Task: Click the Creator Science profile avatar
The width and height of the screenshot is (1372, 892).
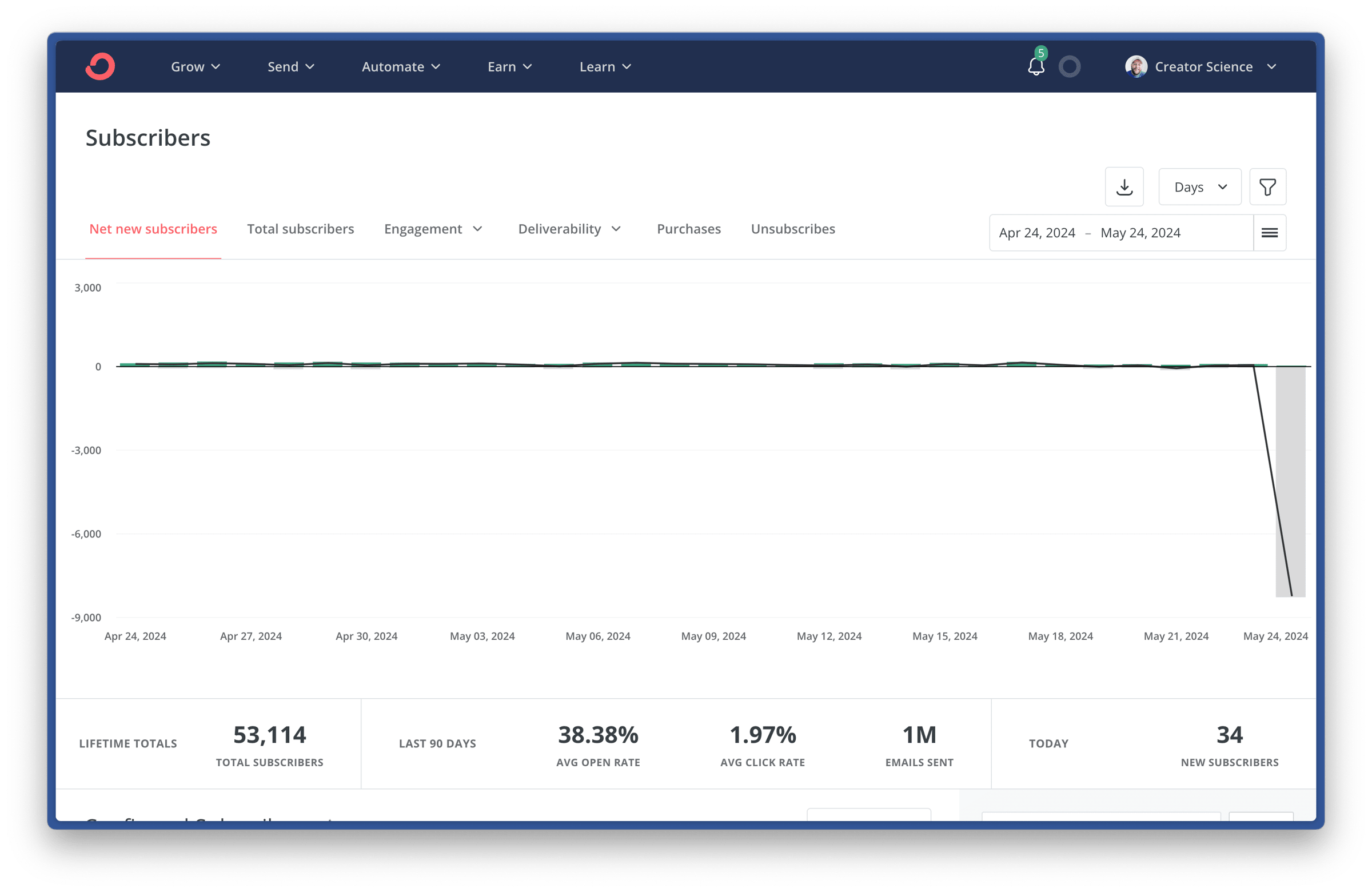Action: coord(1136,67)
